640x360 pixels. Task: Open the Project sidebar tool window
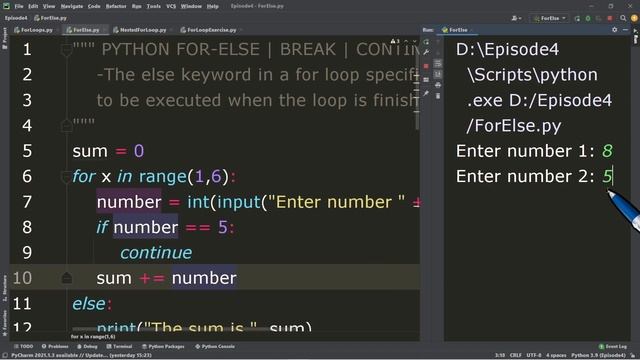[x=5, y=39]
